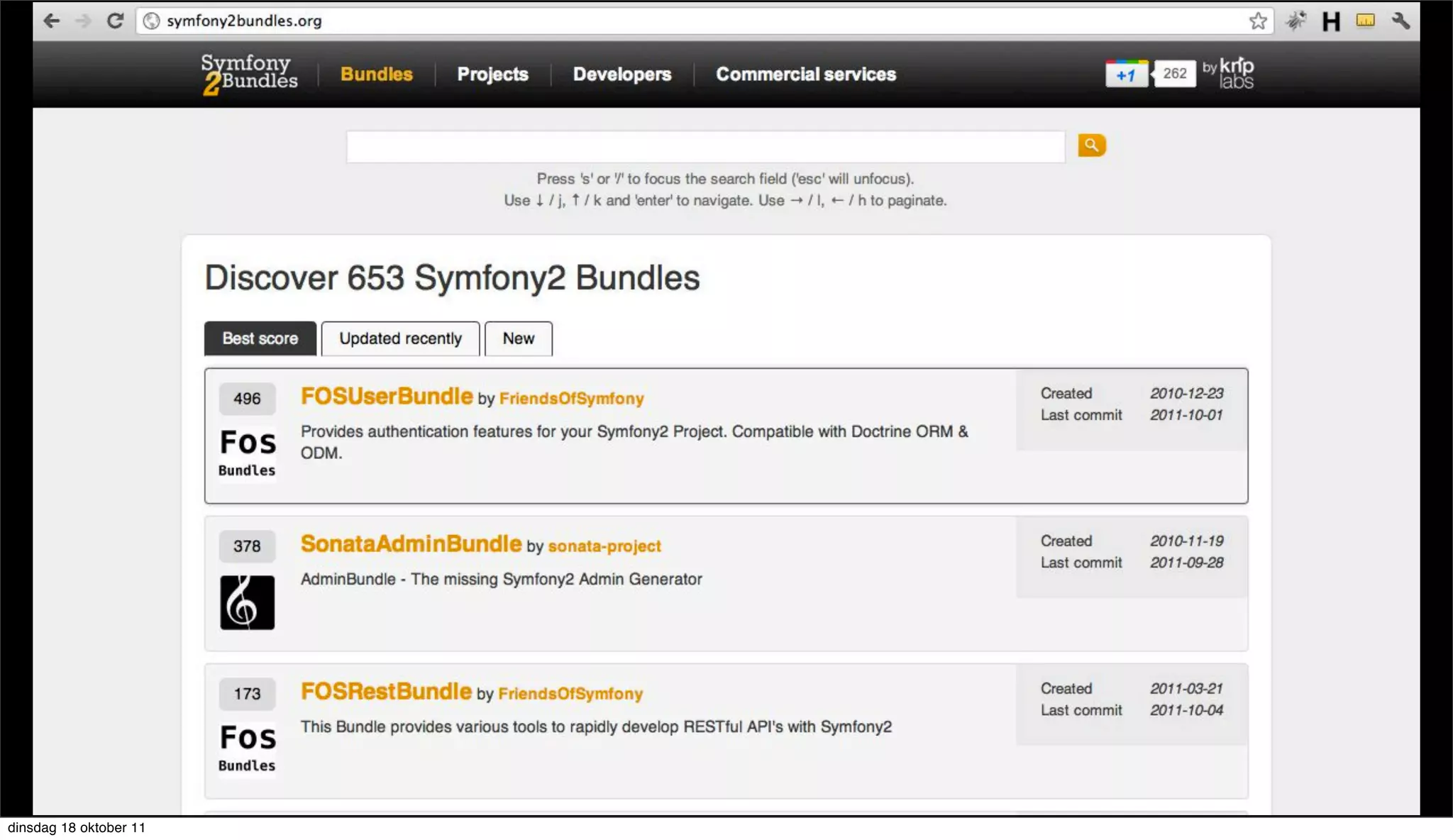Click the FOS Bundles logo of FOSUserBundle

tap(247, 451)
